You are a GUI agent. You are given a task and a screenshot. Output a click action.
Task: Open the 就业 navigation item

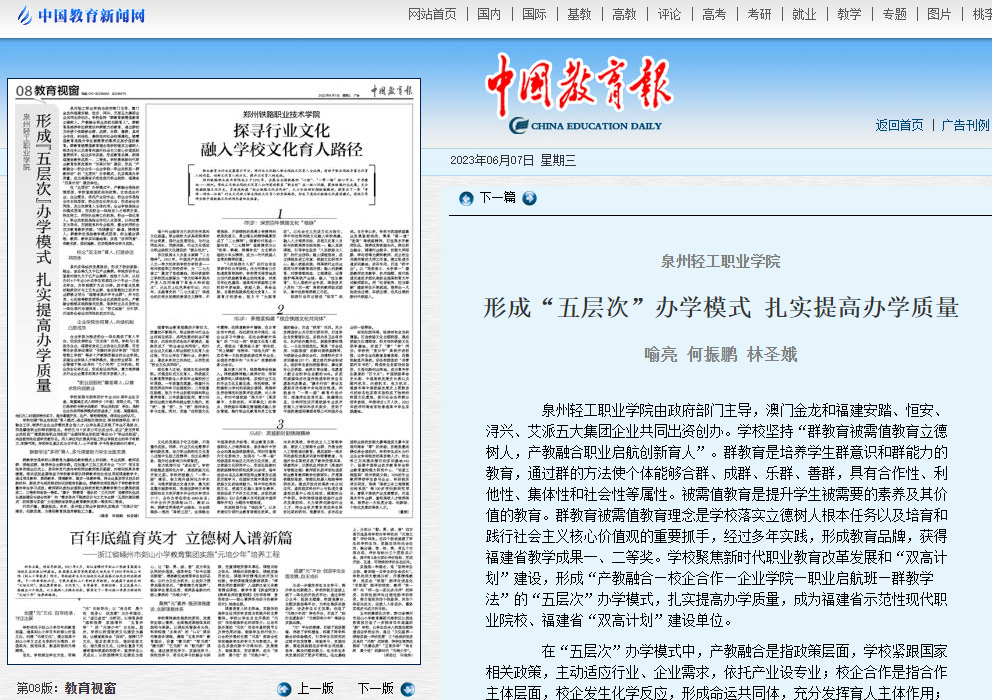coord(804,14)
